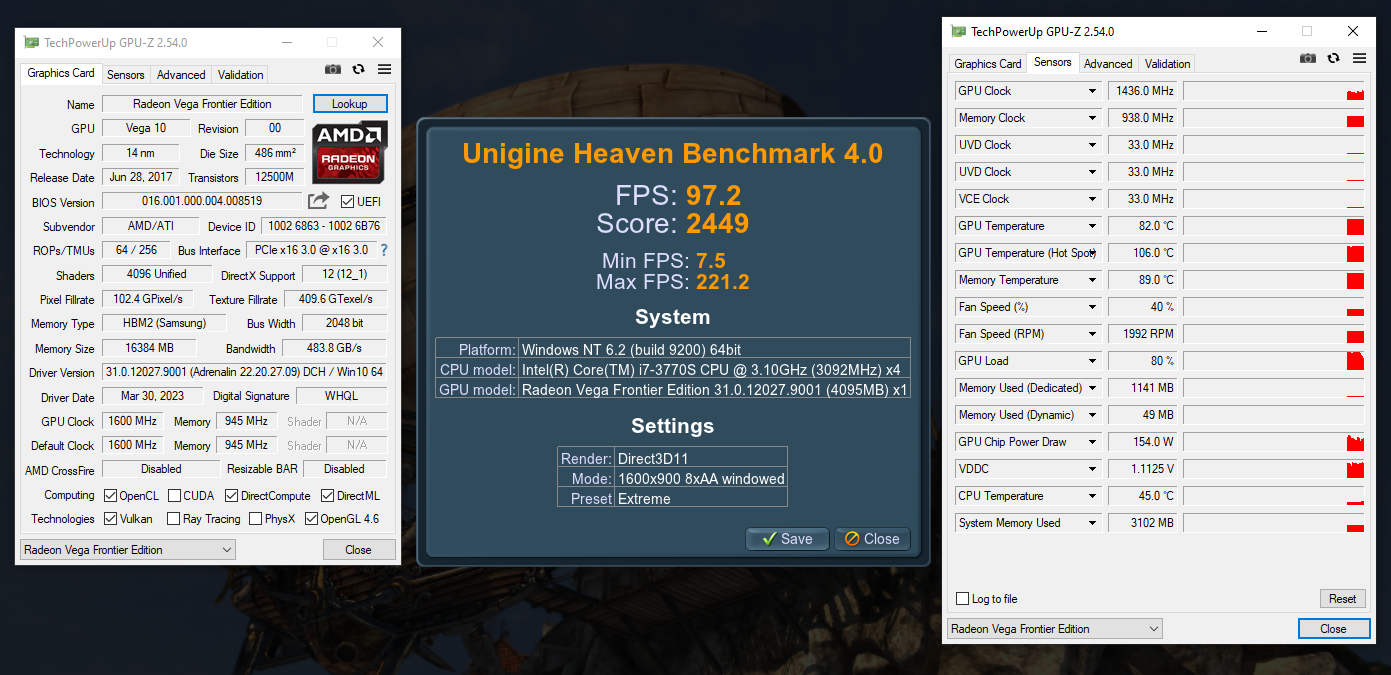Enable the Log to file checkbox
Viewport: 1391px width, 675px height.
(963, 599)
